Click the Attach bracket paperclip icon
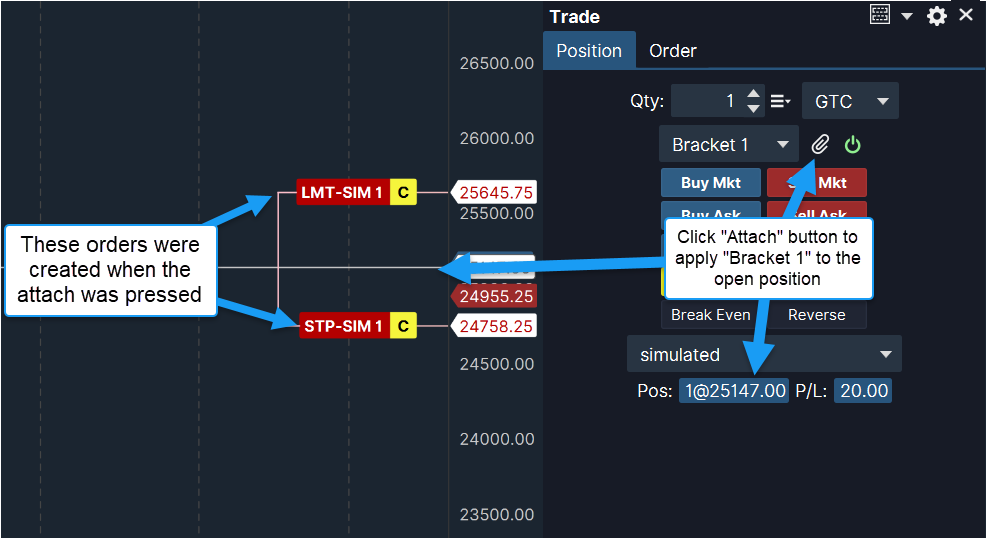 click(821, 145)
